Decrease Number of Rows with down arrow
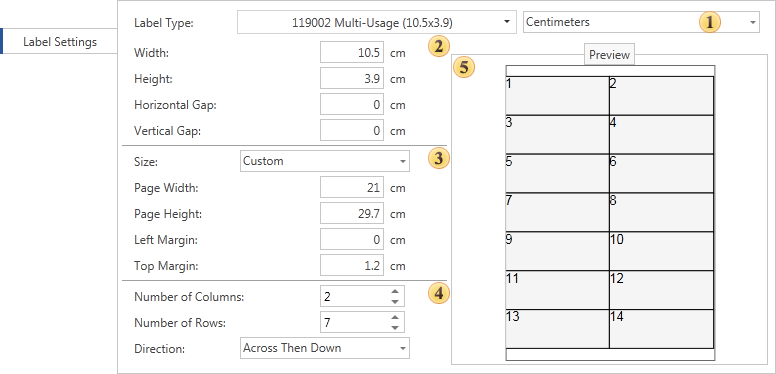776x374 pixels. tap(395, 327)
